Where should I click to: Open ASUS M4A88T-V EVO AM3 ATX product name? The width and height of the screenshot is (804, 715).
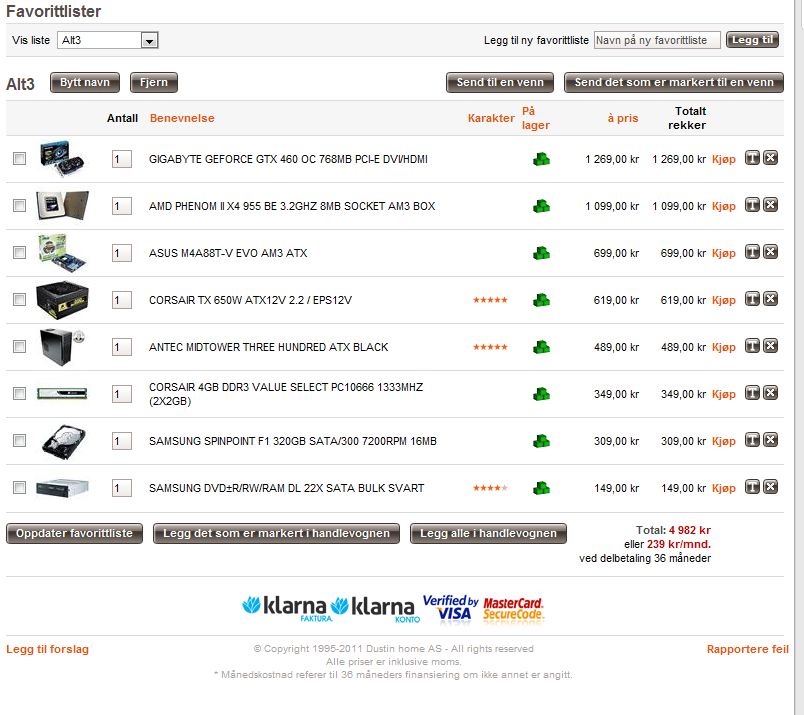click(x=228, y=253)
